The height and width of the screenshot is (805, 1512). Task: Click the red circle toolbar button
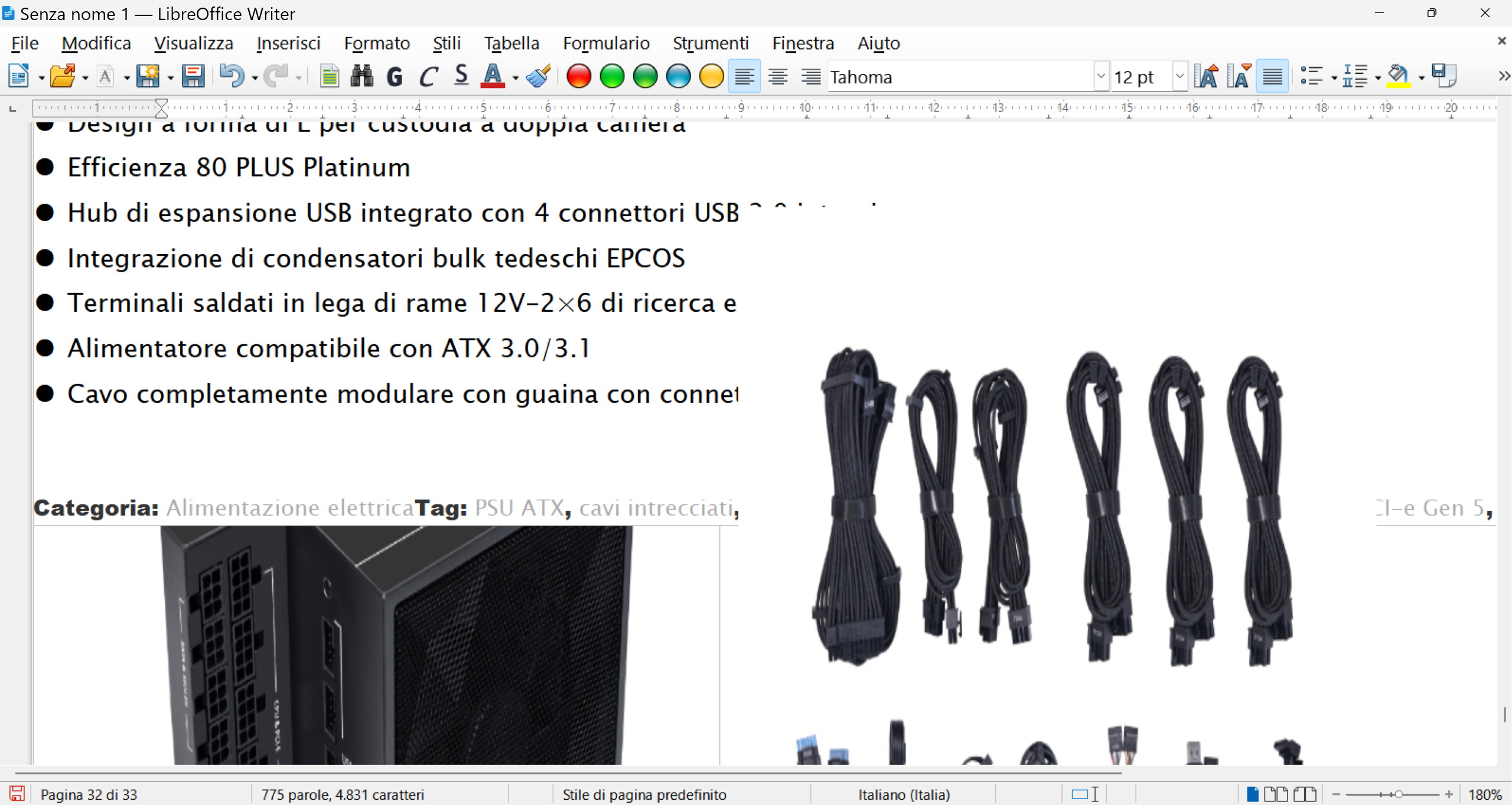(x=578, y=76)
